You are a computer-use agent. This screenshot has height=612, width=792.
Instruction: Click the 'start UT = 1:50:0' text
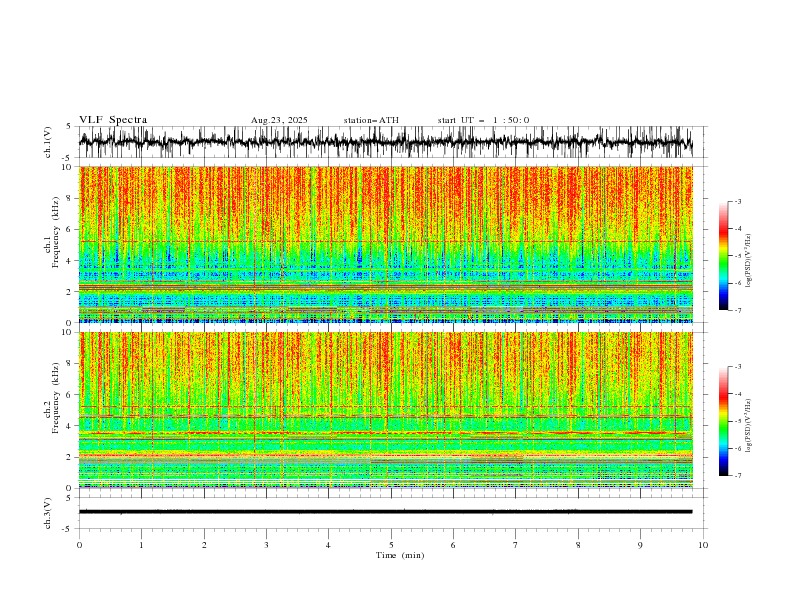pyautogui.click(x=483, y=120)
